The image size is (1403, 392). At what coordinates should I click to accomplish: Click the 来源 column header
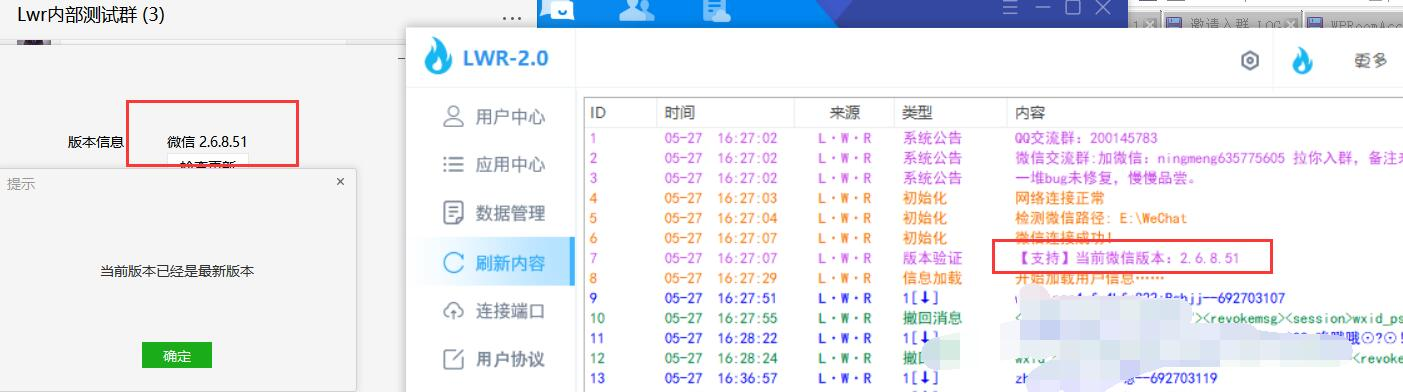[x=844, y=112]
